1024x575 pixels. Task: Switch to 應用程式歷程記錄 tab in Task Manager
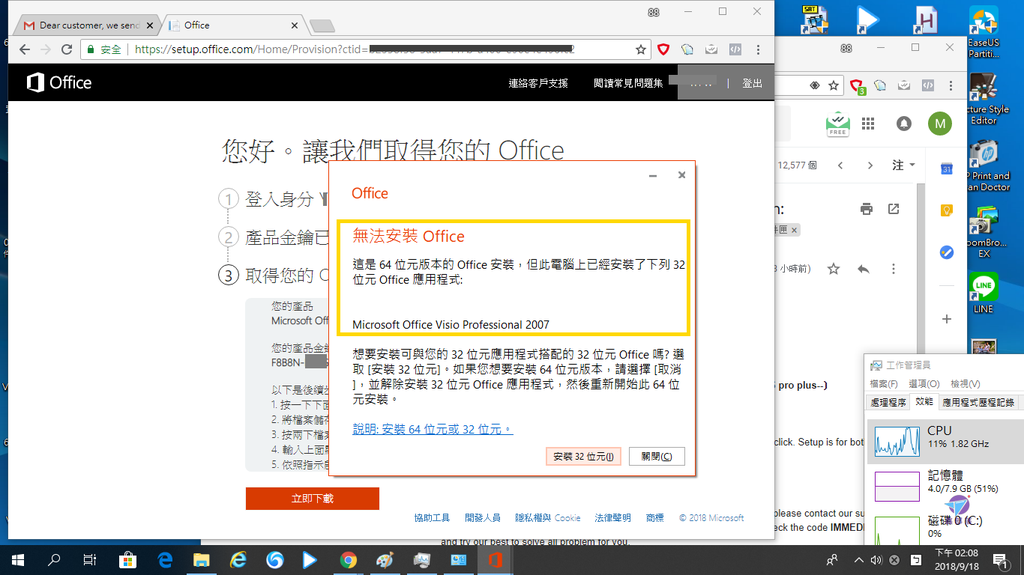click(978, 402)
